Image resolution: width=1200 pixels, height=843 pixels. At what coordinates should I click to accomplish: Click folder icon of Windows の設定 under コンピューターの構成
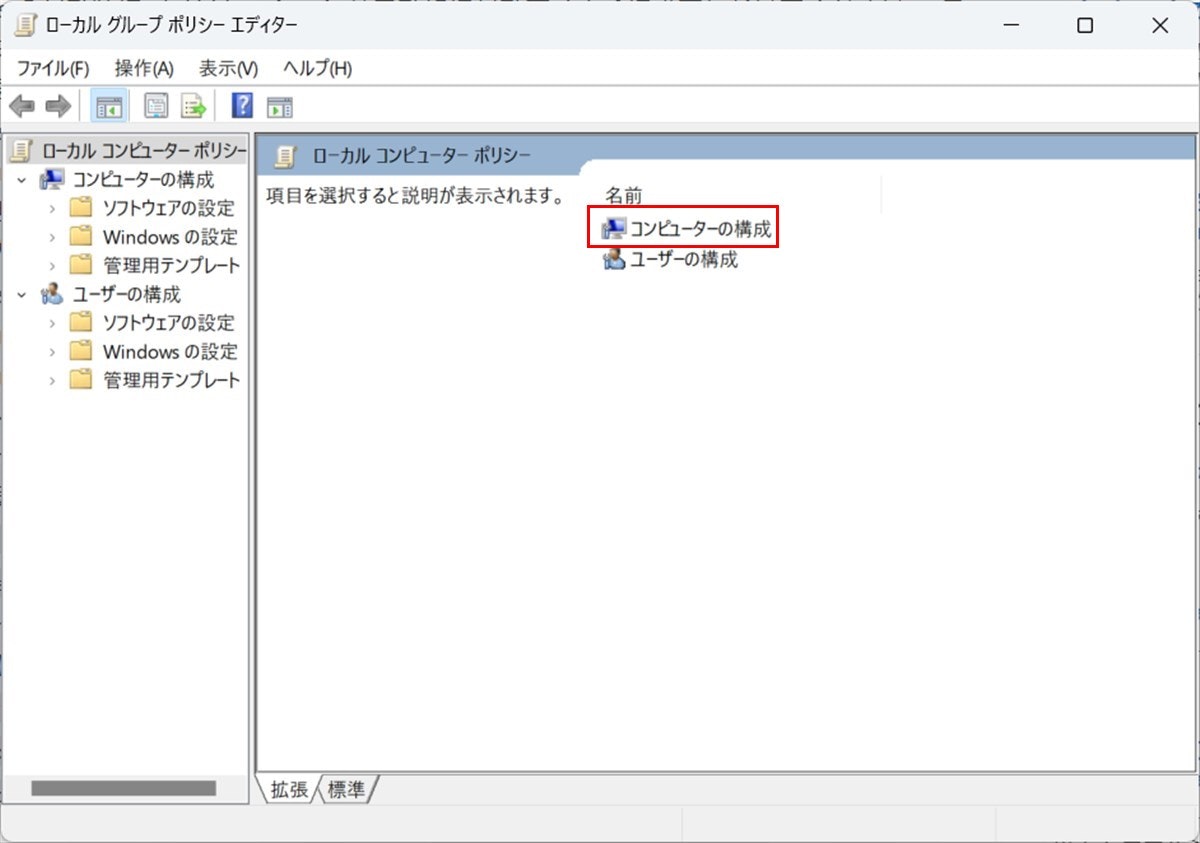tap(81, 237)
